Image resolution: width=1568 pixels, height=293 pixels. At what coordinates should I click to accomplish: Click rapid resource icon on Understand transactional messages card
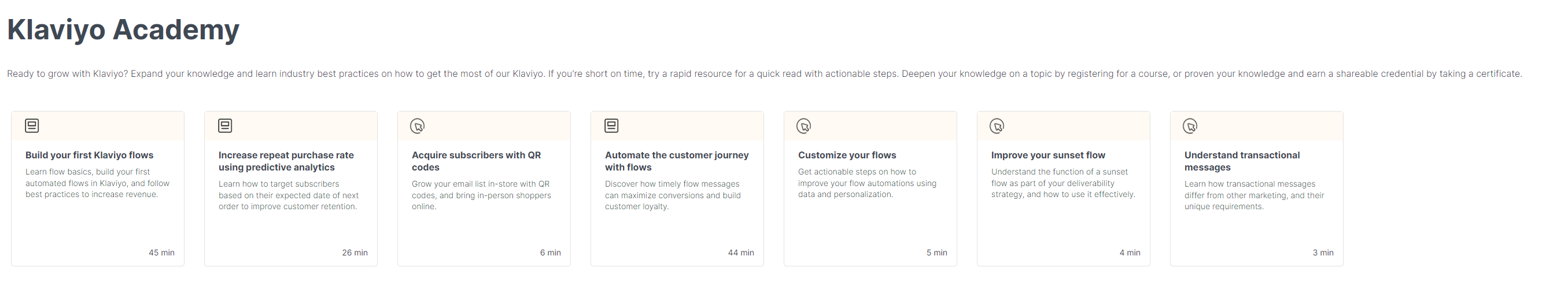click(x=1191, y=126)
